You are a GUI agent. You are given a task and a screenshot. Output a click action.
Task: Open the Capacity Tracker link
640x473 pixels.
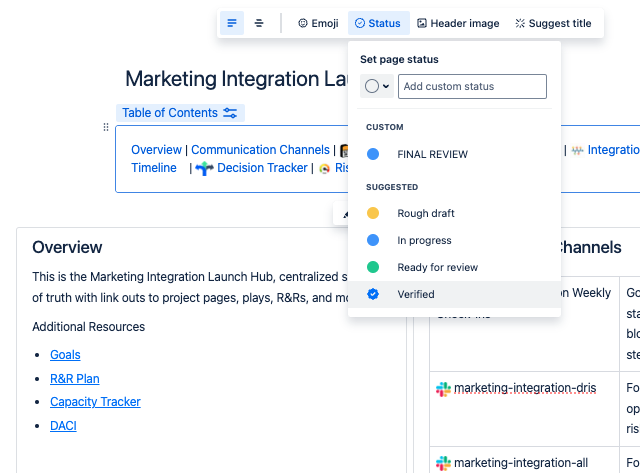(95, 402)
